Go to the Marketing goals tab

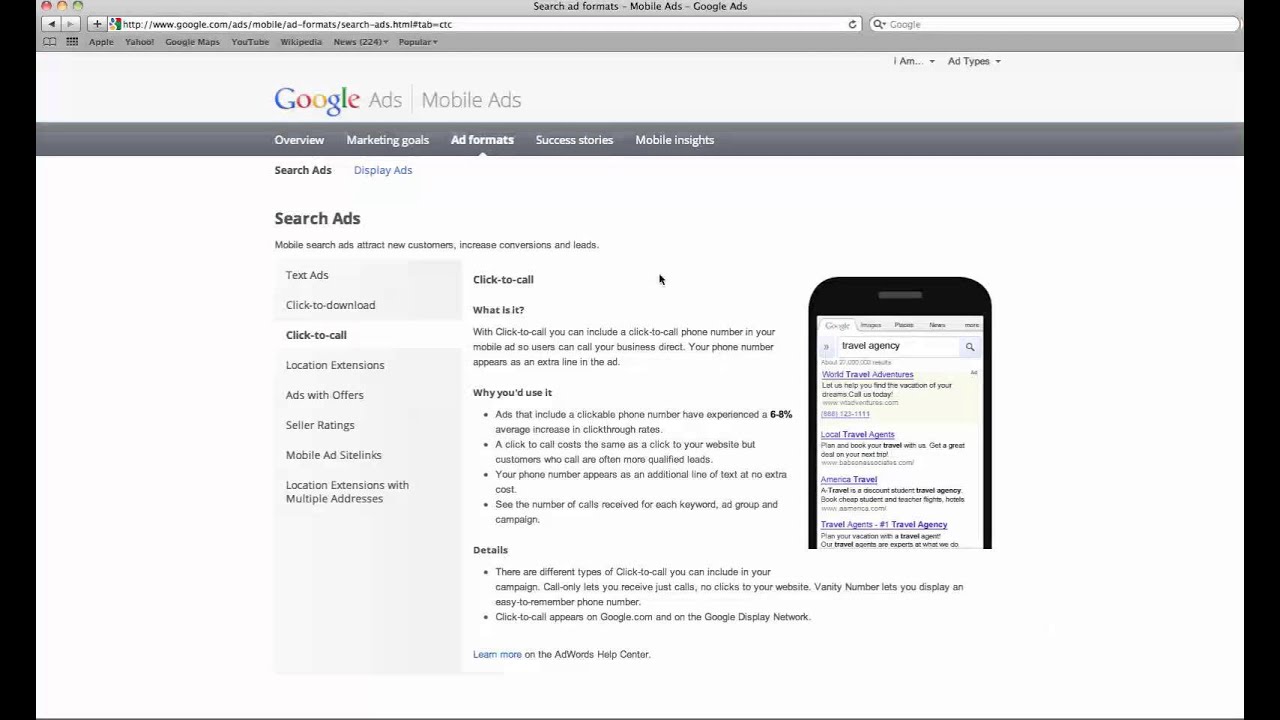pos(387,140)
